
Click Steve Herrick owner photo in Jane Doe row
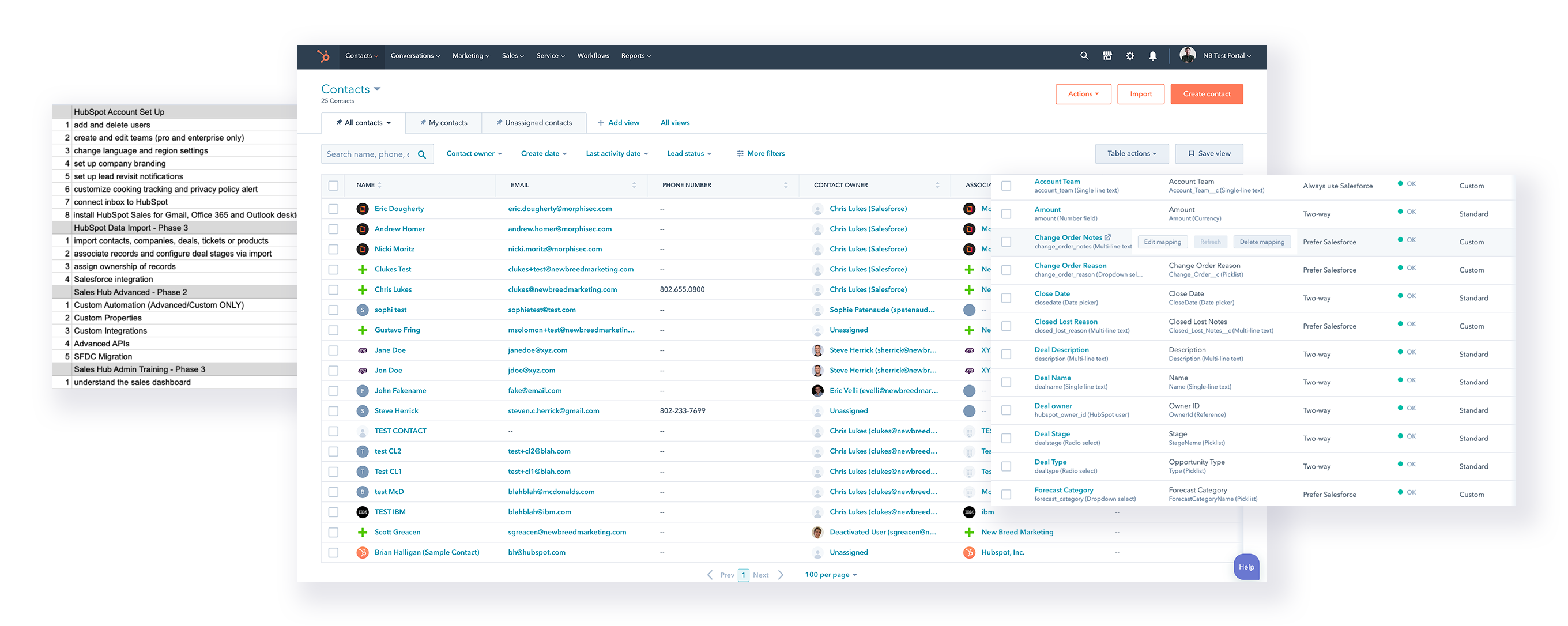[817, 350]
